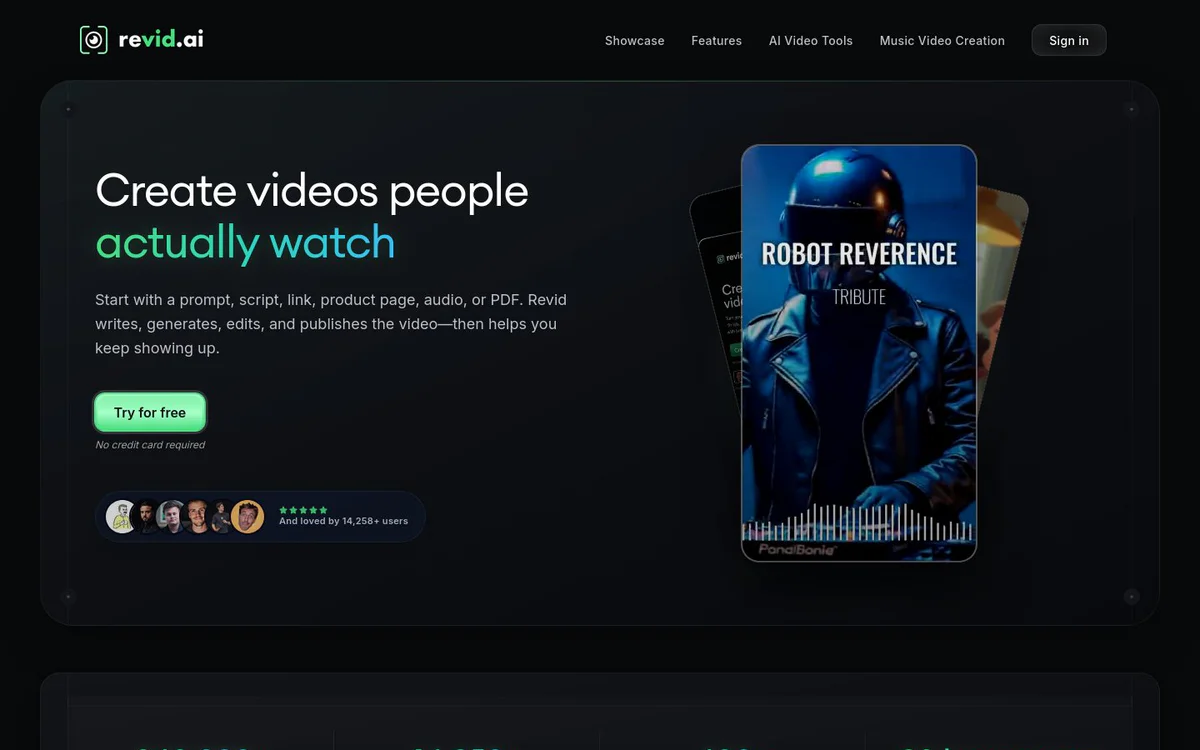Click the 'actually watch' gradient heading
Image resolution: width=1200 pixels, height=750 pixels.
click(245, 243)
